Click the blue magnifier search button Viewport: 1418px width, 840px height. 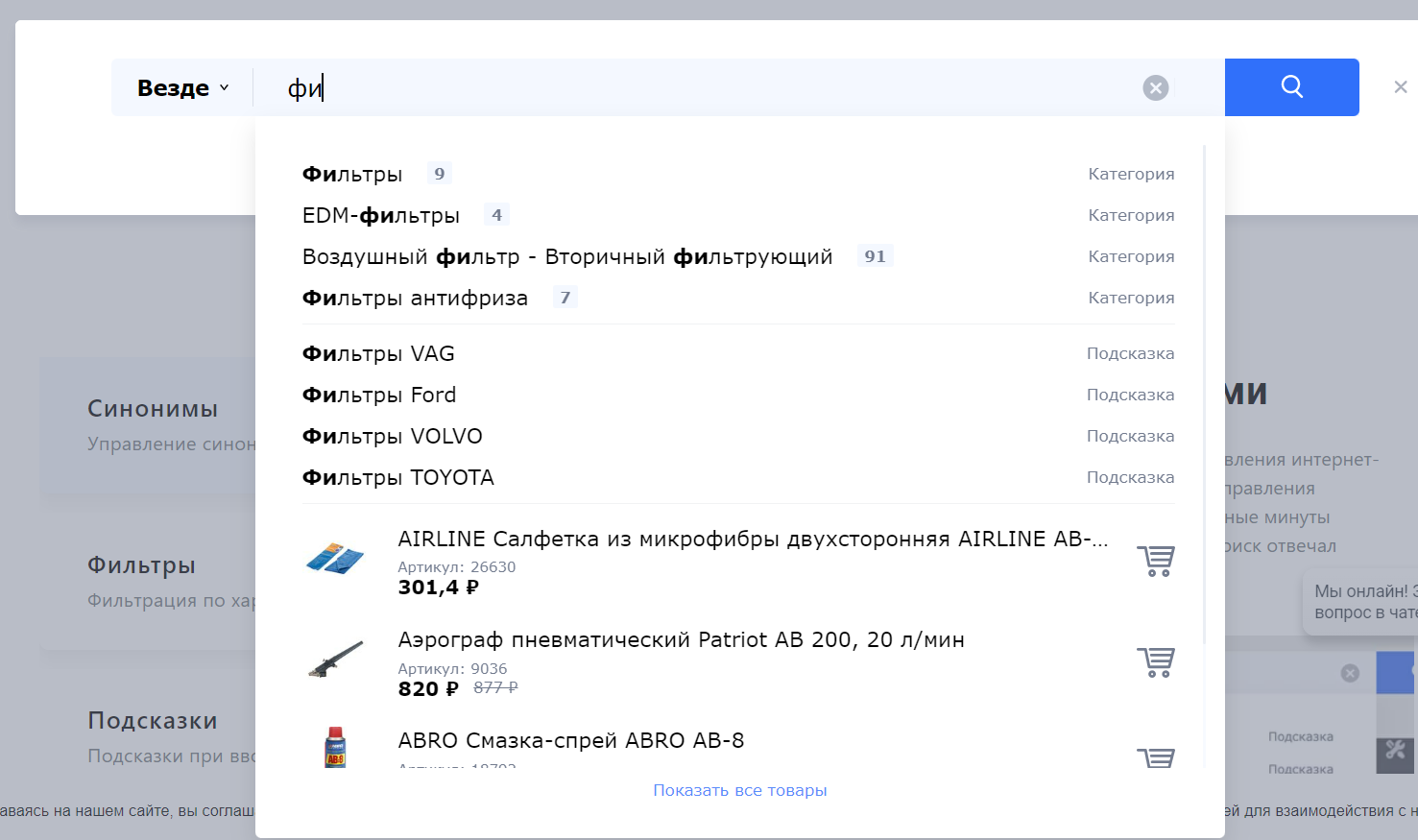1291,87
